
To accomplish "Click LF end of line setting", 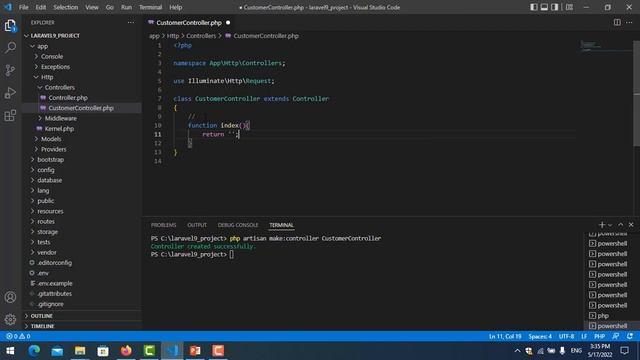I will 584,336.
